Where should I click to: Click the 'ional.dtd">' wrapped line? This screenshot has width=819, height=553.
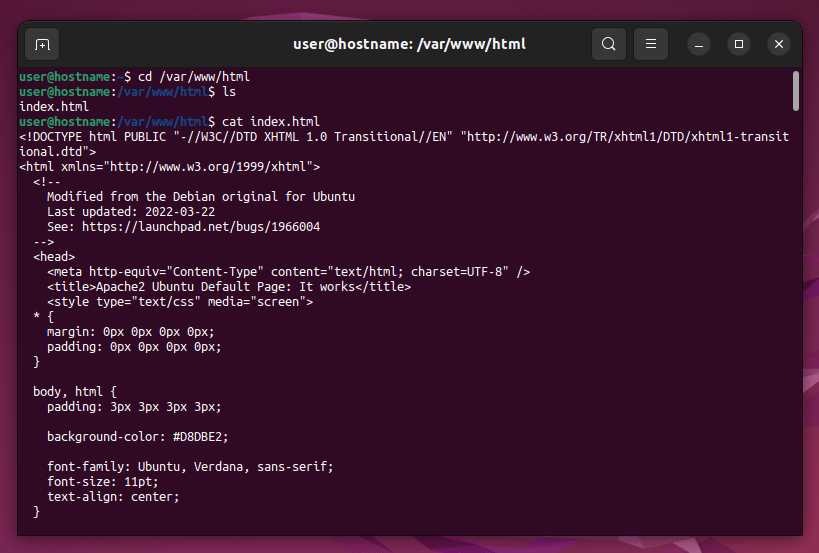57,152
